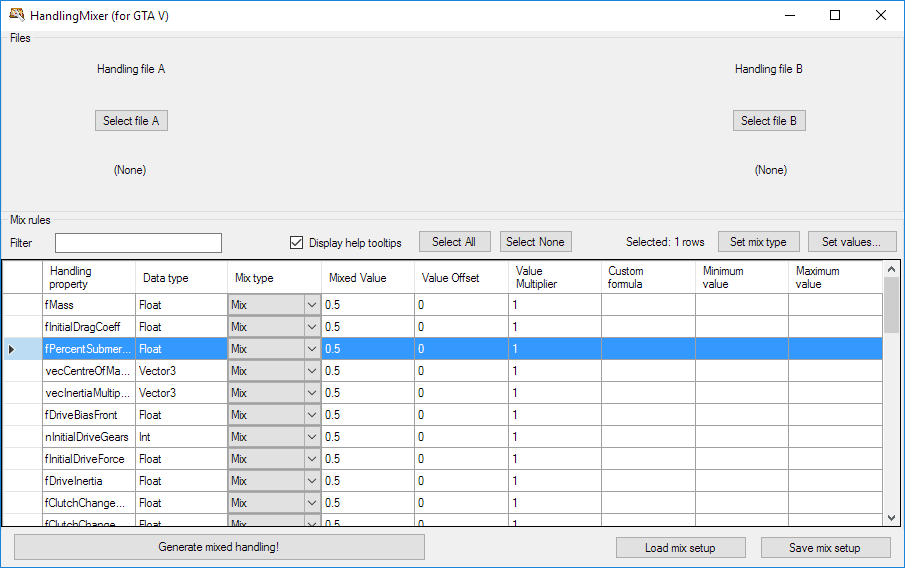905x568 pixels.
Task: Focus the Filter text field
Action: 138,243
